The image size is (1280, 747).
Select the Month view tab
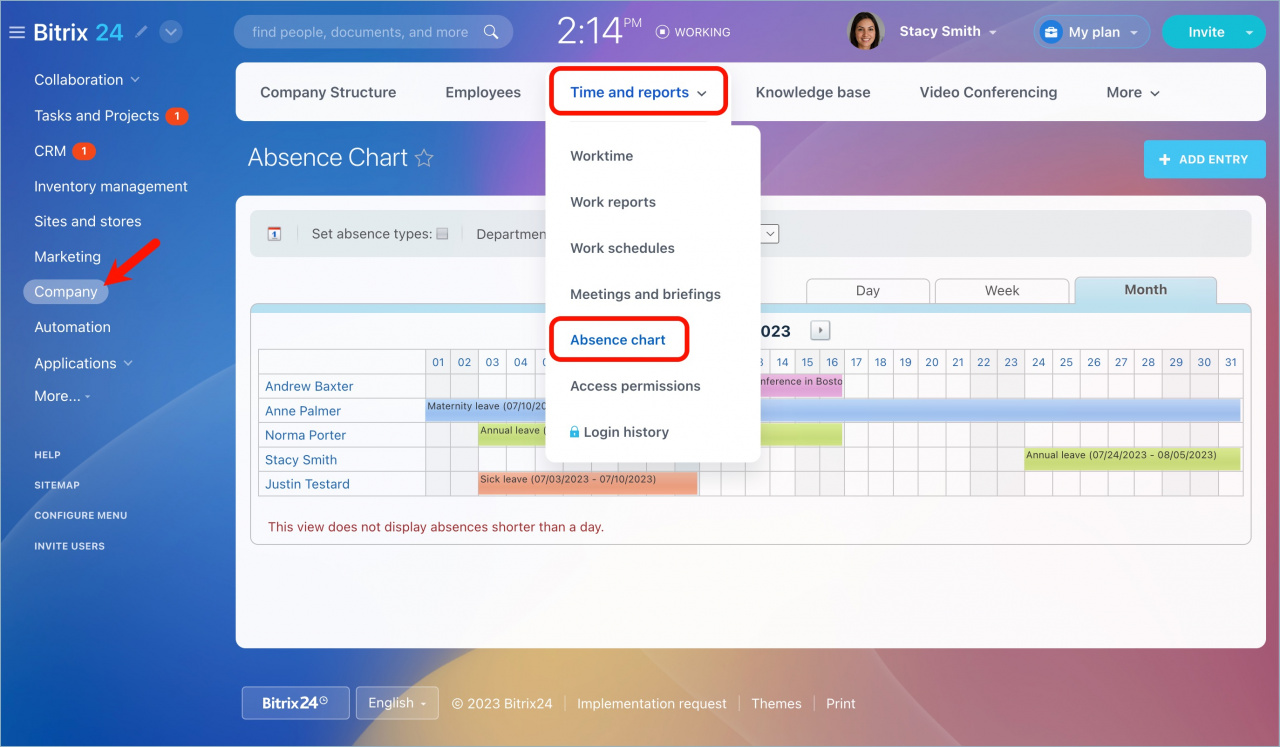tap(1145, 290)
